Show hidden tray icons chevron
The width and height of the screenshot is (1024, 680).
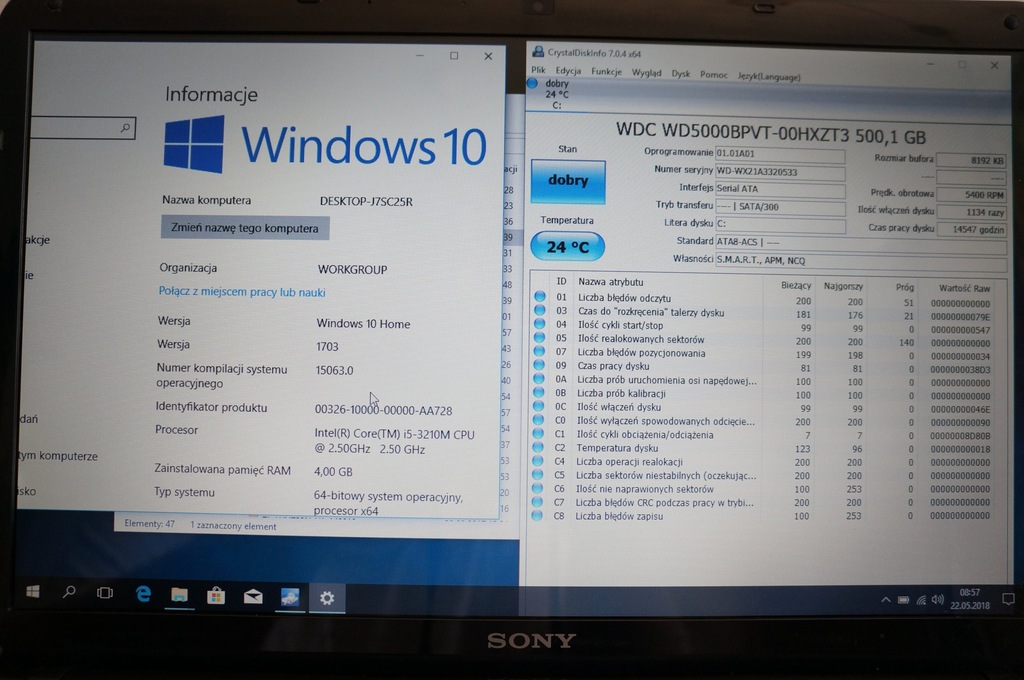886,600
